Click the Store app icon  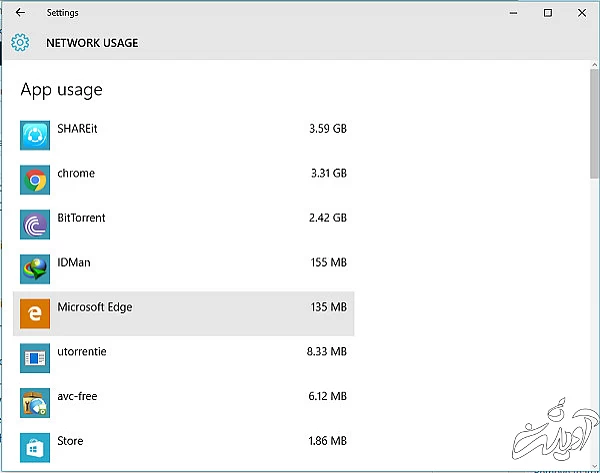tap(35, 446)
